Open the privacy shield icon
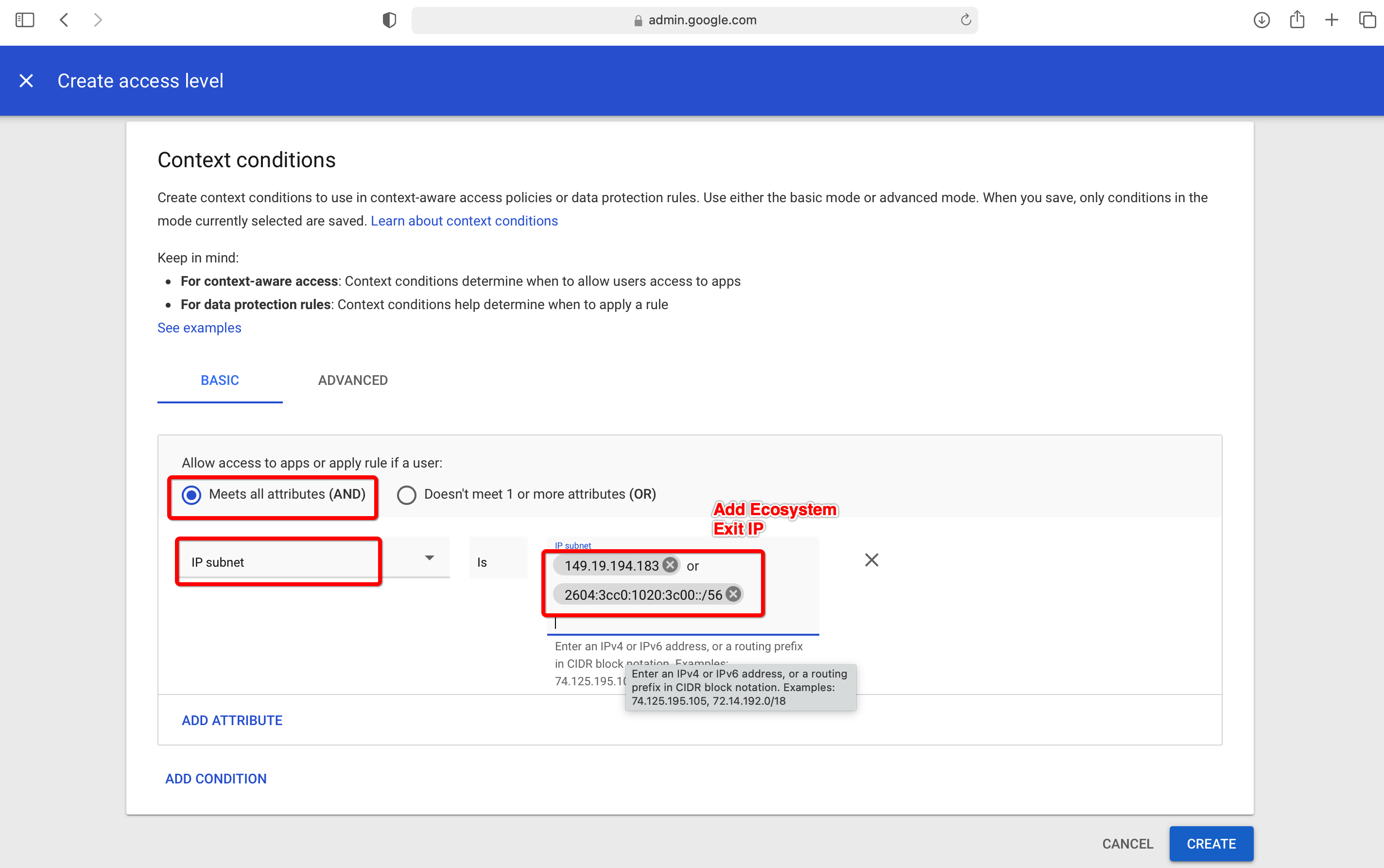The height and width of the screenshot is (868, 1384). (389, 20)
